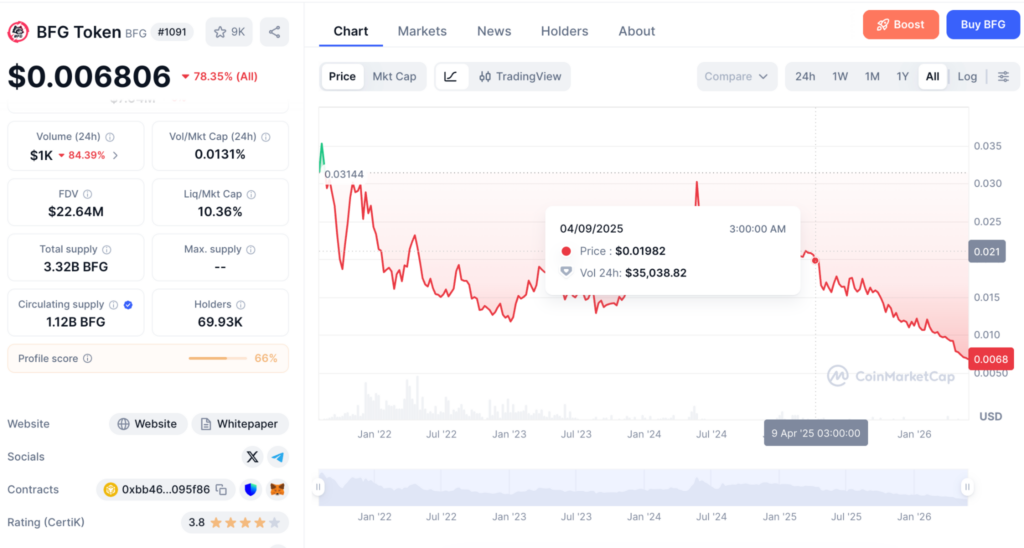
Task: Expand the Volume (24h) chevron arrow
Action: pyautogui.click(x=116, y=155)
